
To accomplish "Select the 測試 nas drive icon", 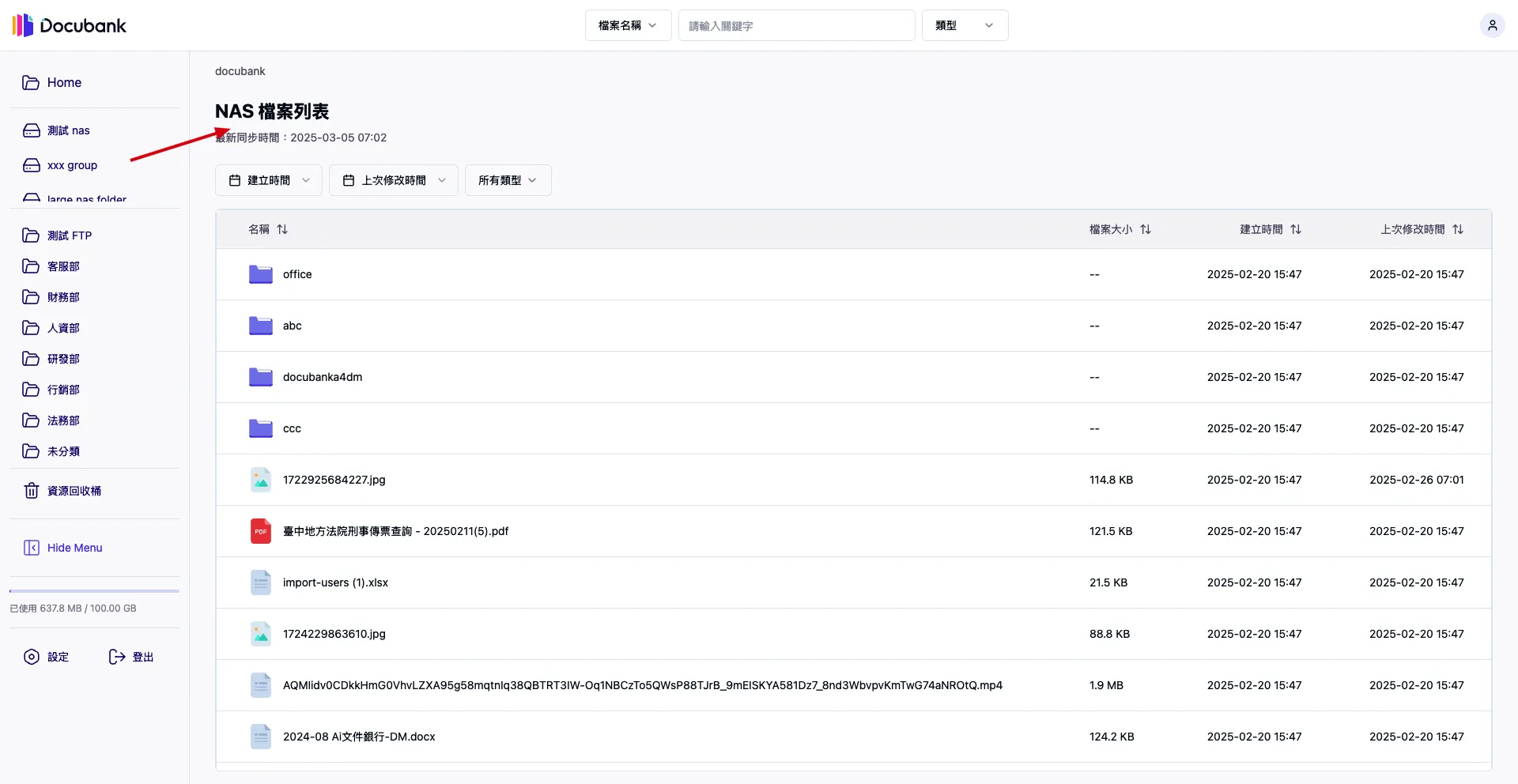I will pyautogui.click(x=31, y=130).
